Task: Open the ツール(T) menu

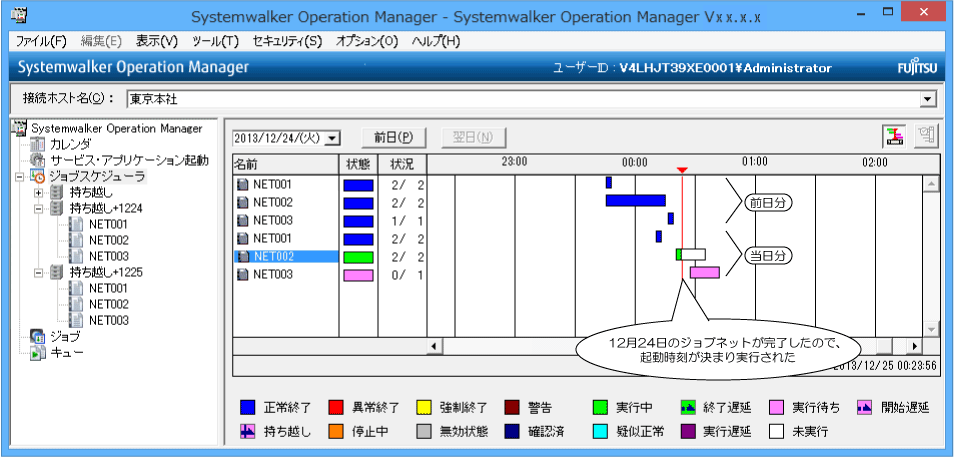Action: 215,41
